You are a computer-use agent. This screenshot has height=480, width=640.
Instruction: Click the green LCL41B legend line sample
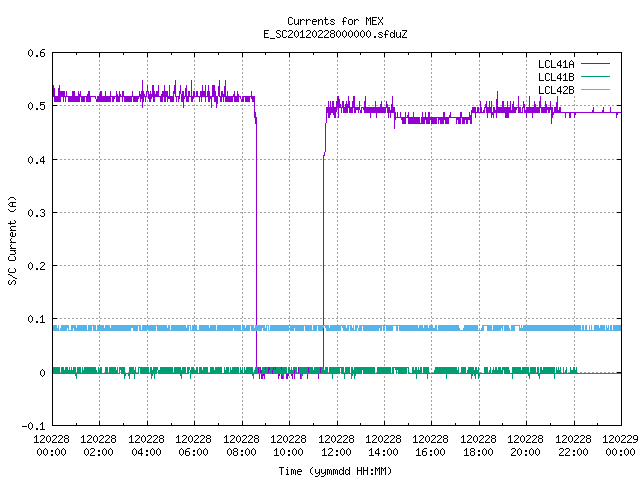click(595, 77)
